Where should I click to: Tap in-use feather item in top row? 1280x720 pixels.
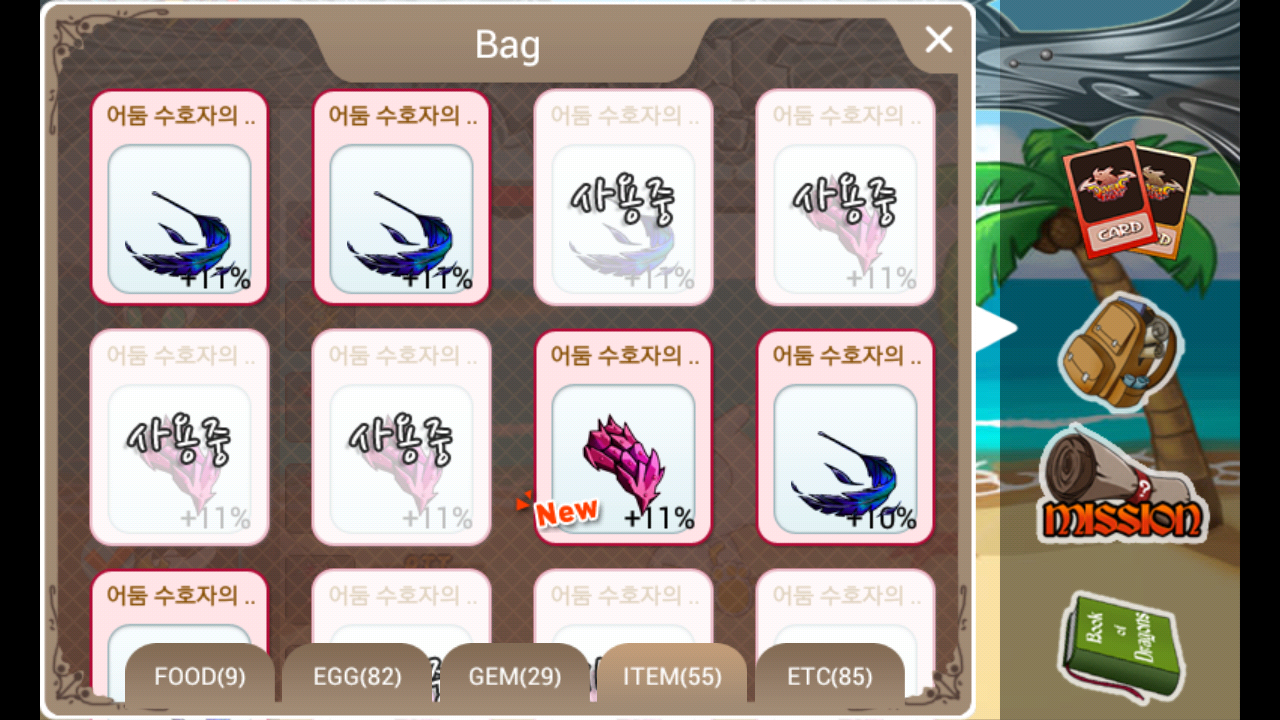(x=623, y=198)
